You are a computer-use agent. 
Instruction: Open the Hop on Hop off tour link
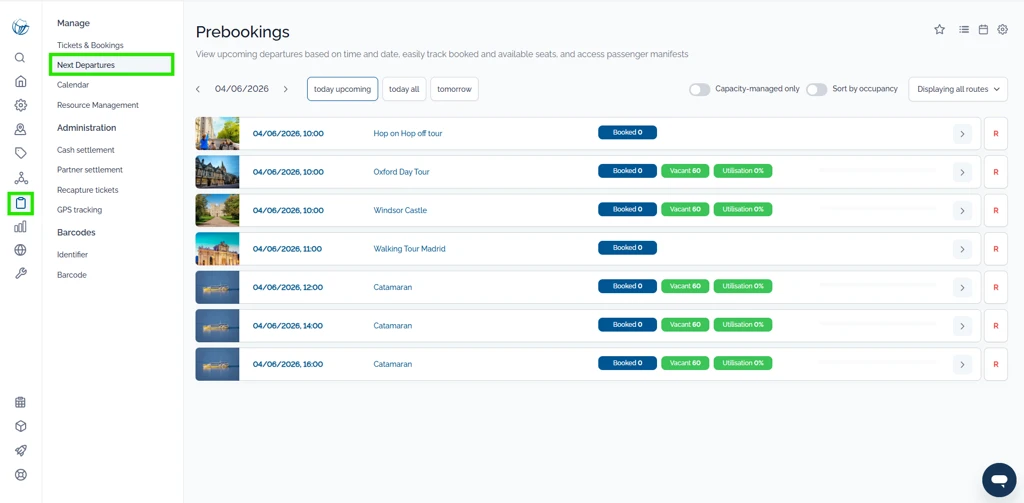point(408,133)
